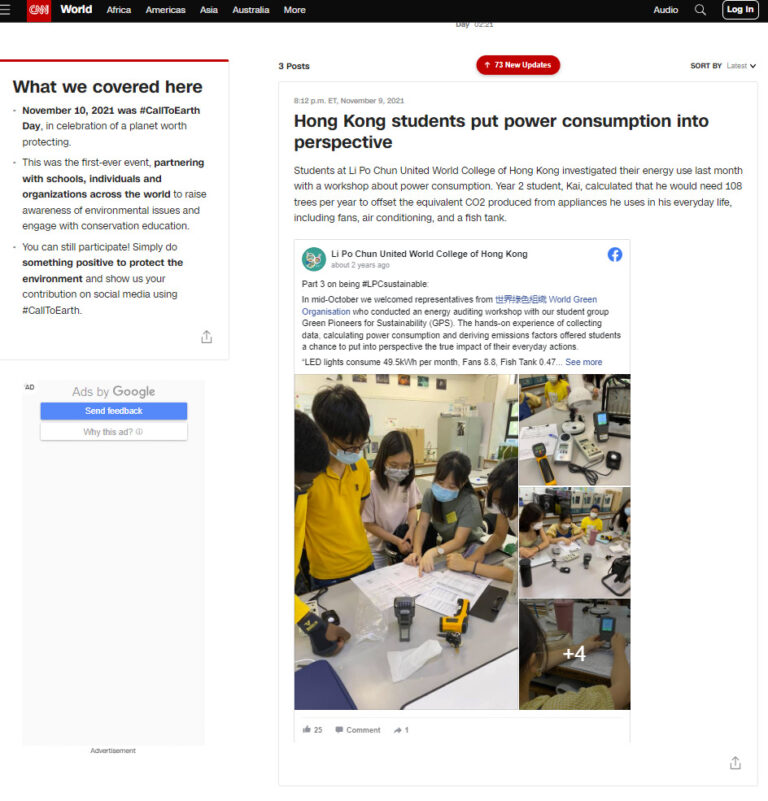Click the Facebook logo in embedded post

click(615, 254)
